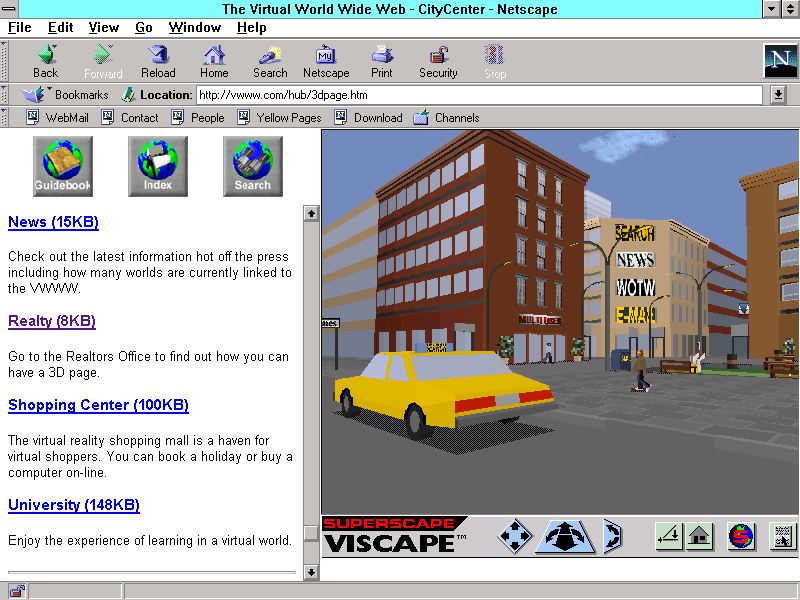Click Viscape viewpoint angle icon
Viewport: 800px width, 600px height.
coord(669,536)
